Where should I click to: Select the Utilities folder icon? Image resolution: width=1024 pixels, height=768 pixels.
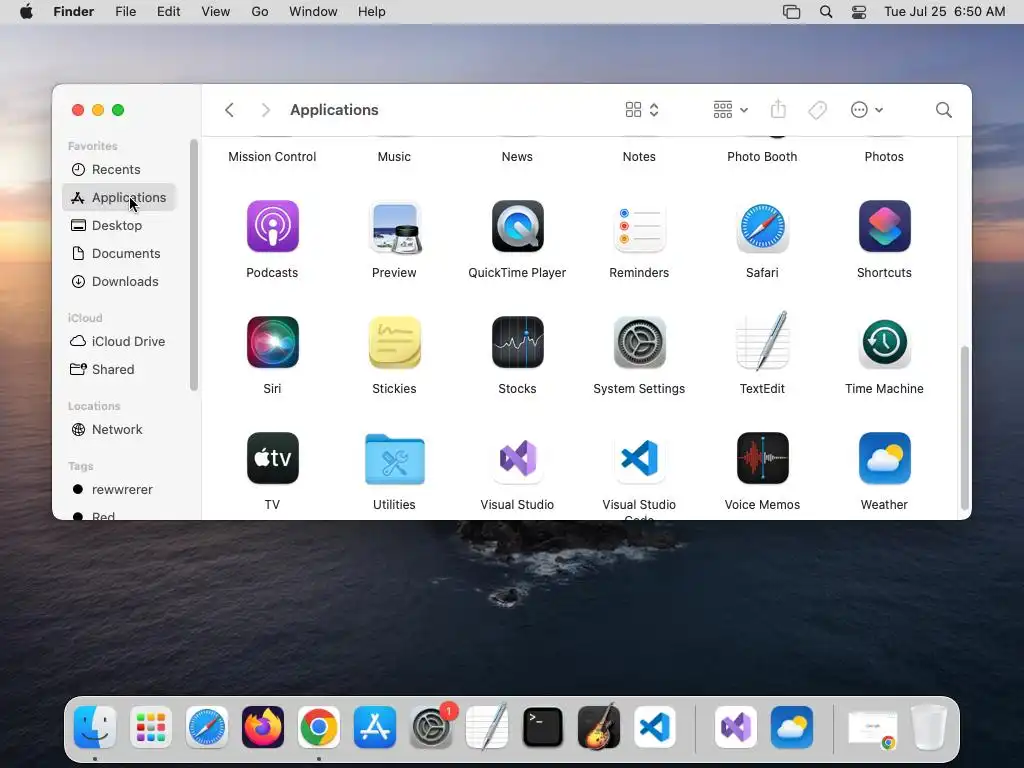(x=394, y=459)
